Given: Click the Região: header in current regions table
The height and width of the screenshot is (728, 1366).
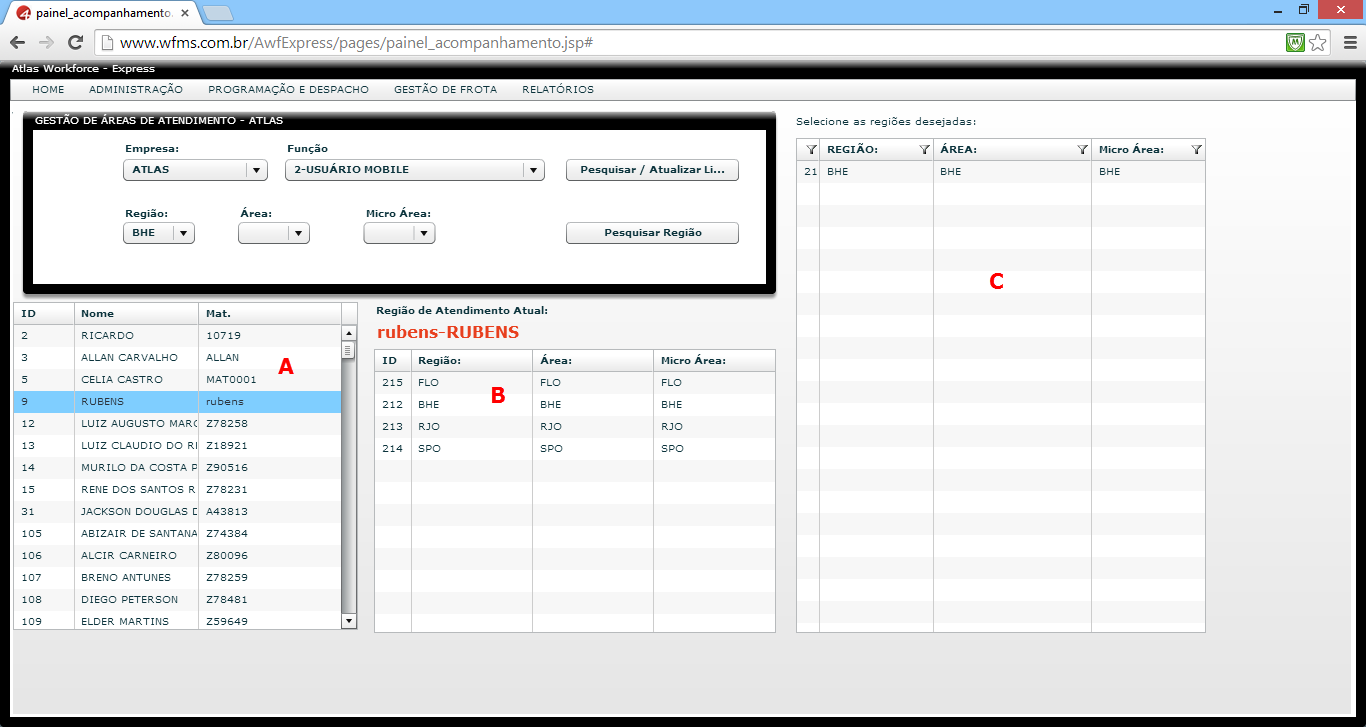Looking at the screenshot, I should 471,361.
